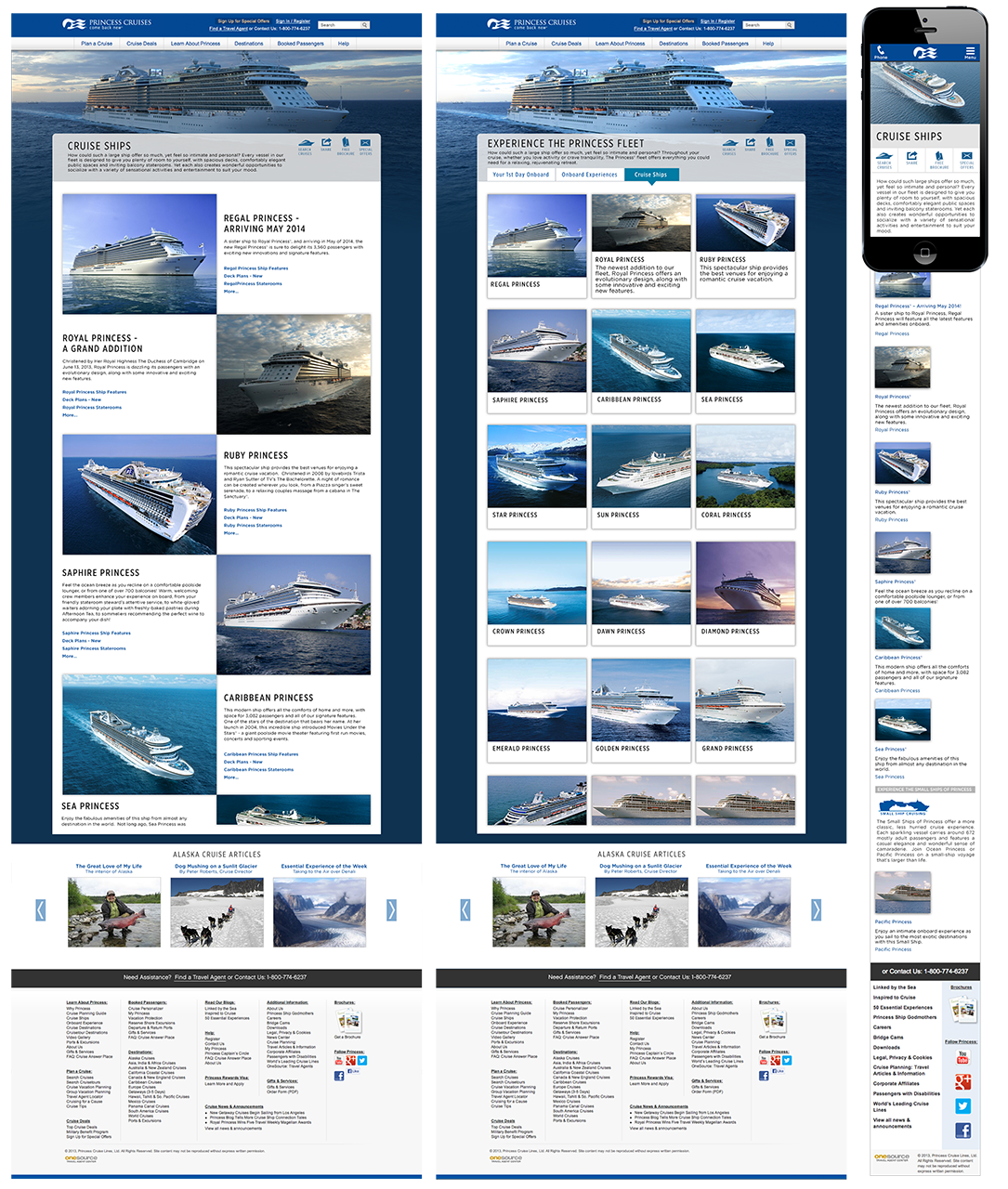
Task: Open Booked Passengers in the middle mockup nav
Action: [x=726, y=44]
